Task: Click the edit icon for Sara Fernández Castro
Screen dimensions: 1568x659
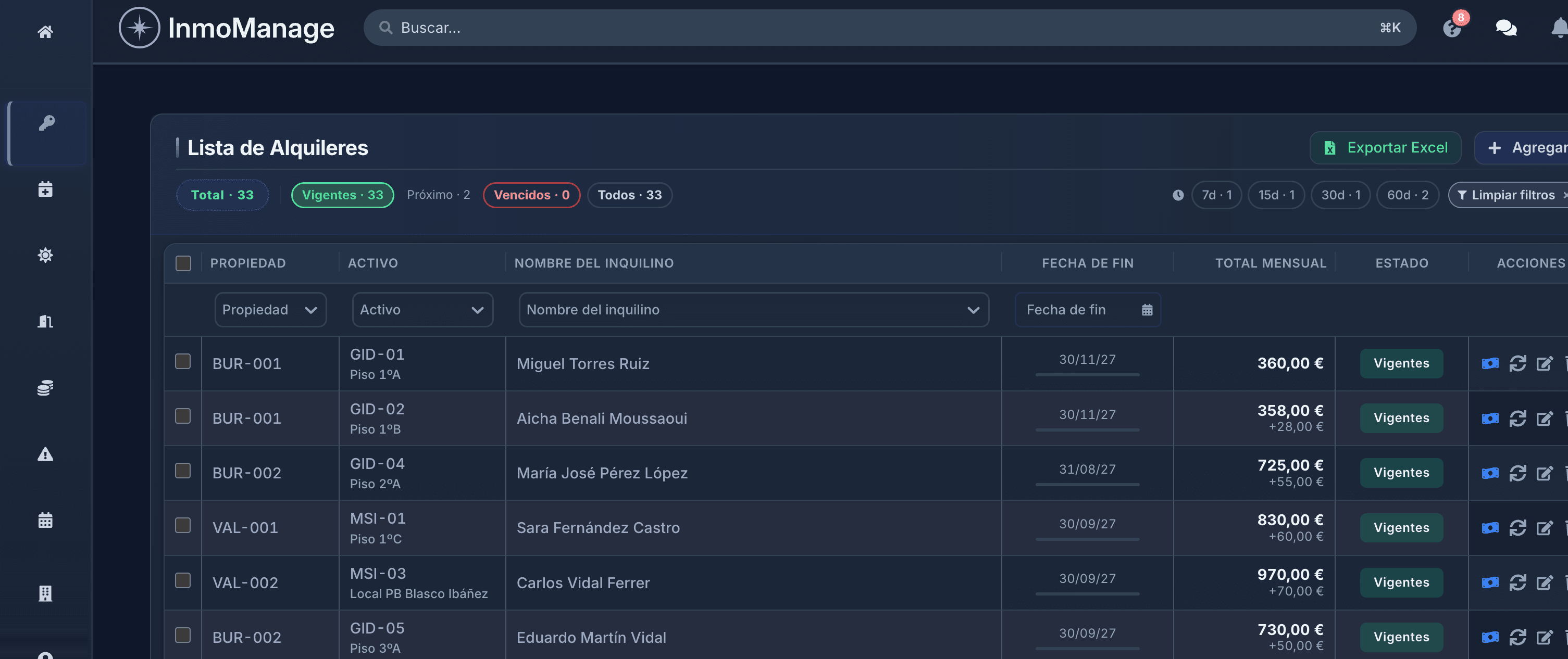Action: 1544,528
